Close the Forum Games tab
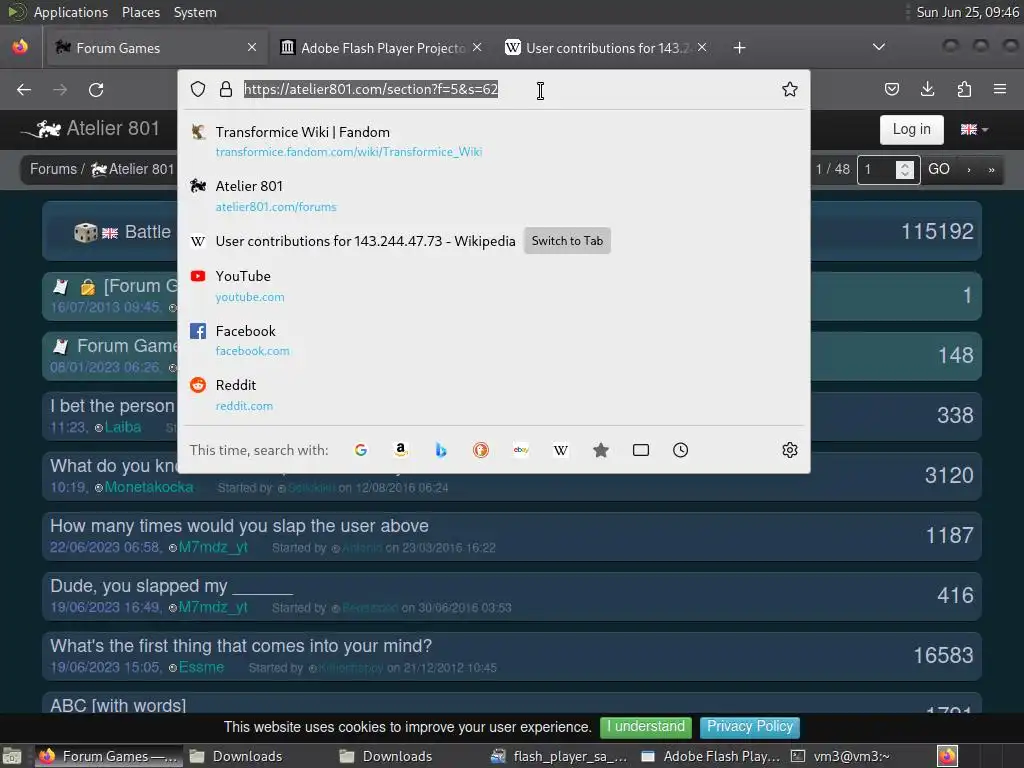The height and width of the screenshot is (768, 1024). point(252,47)
